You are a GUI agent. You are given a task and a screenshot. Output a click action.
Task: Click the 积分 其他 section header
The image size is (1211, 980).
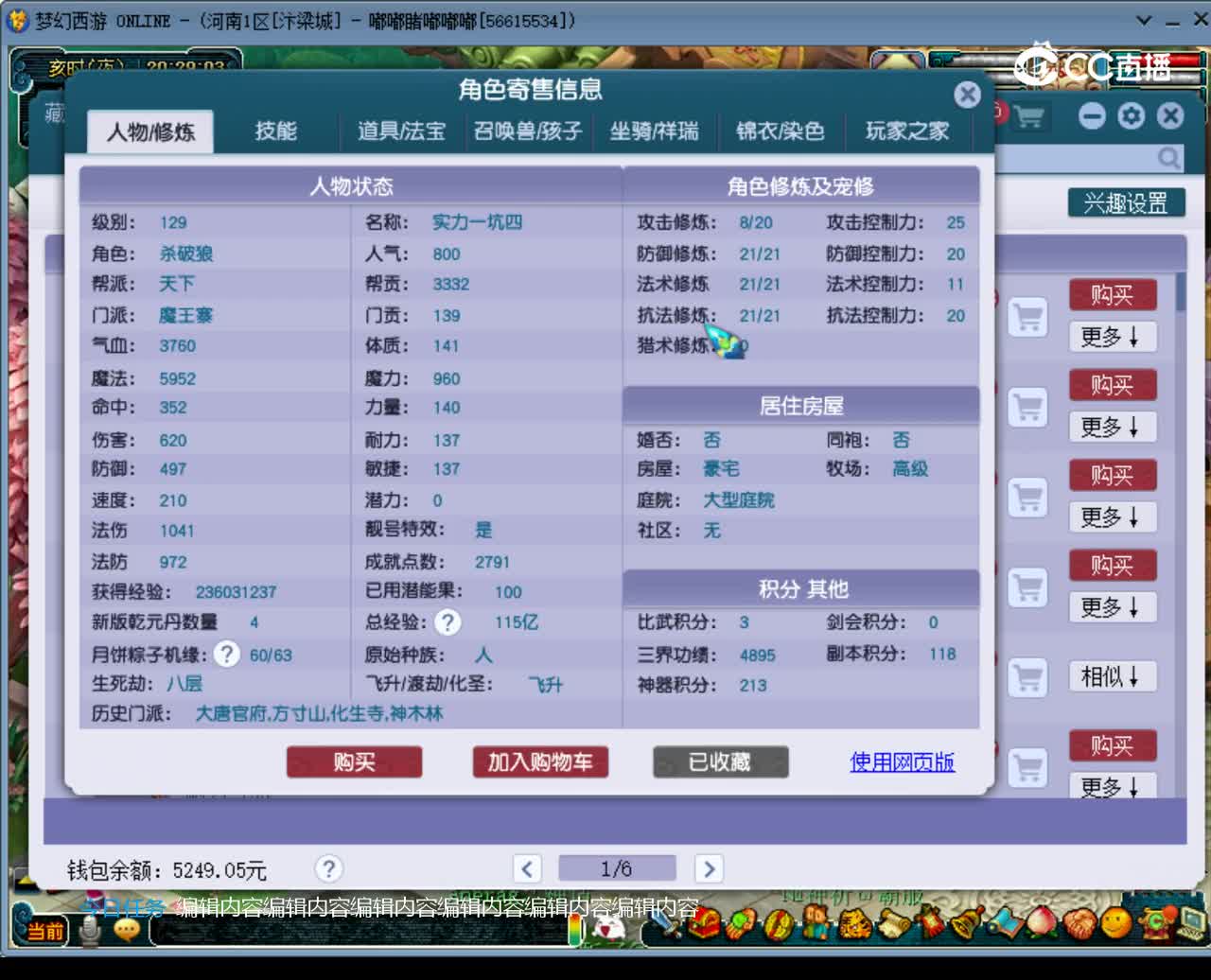[802, 589]
